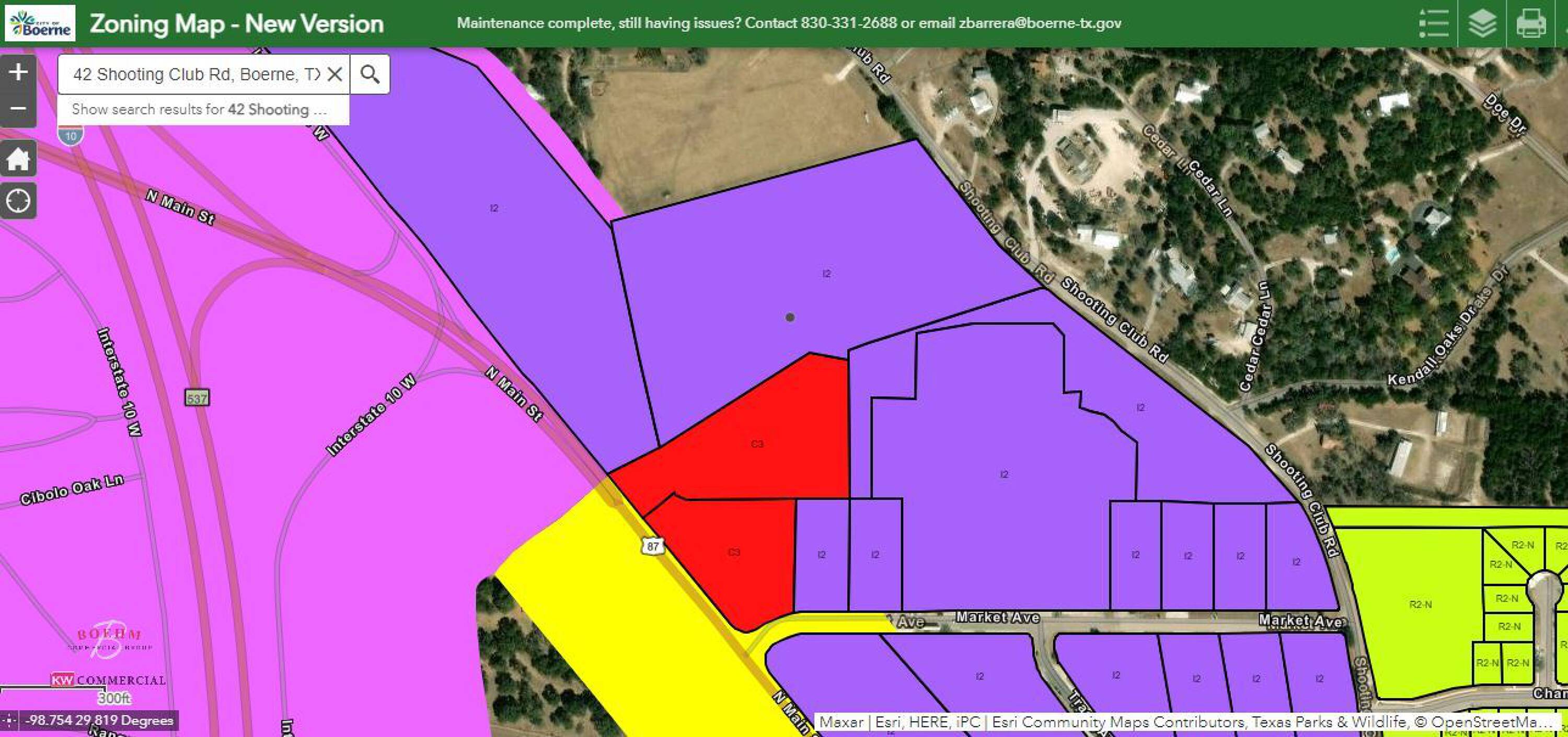Clear the address search text
The height and width of the screenshot is (737, 1568).
[335, 74]
